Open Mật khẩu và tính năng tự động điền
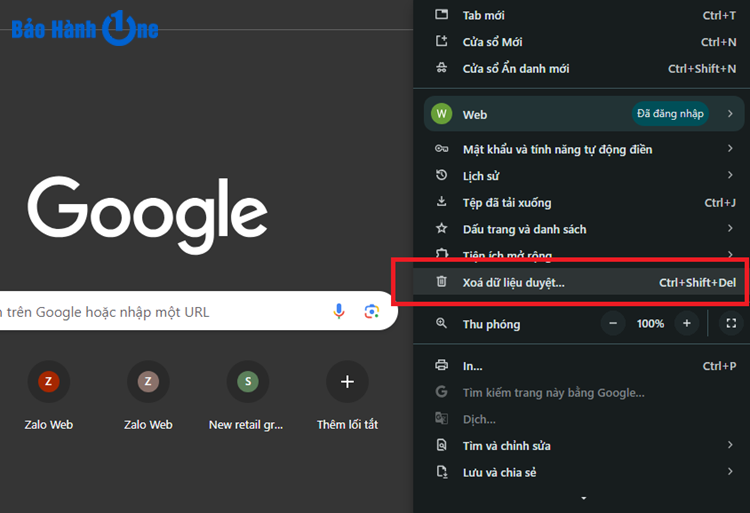The image size is (750, 513). pos(581,149)
